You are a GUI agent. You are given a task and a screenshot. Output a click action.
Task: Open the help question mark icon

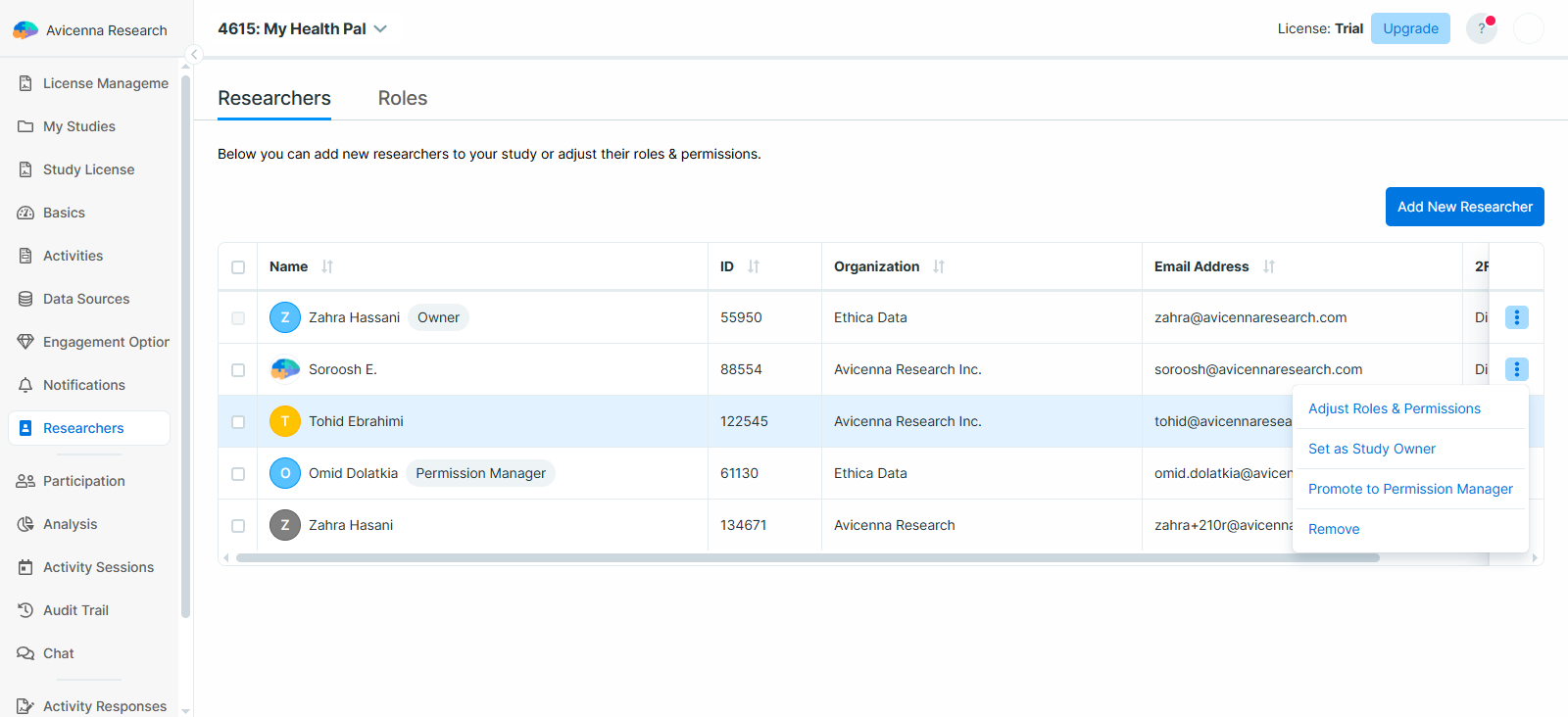(1481, 28)
